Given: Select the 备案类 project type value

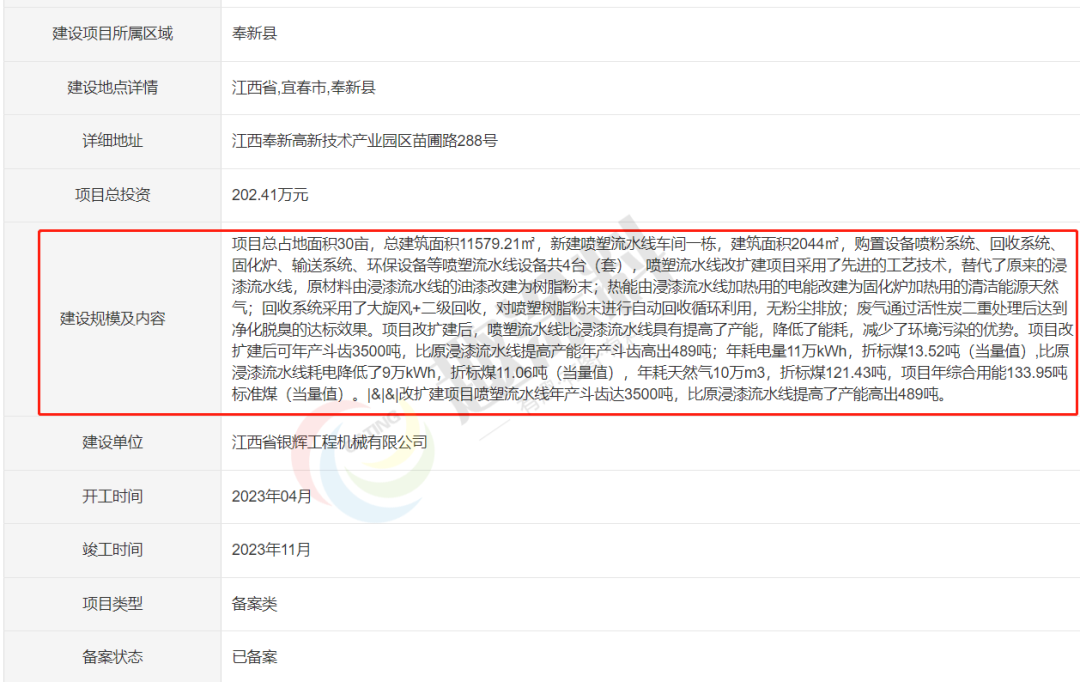Looking at the screenshot, I should pos(254,603).
